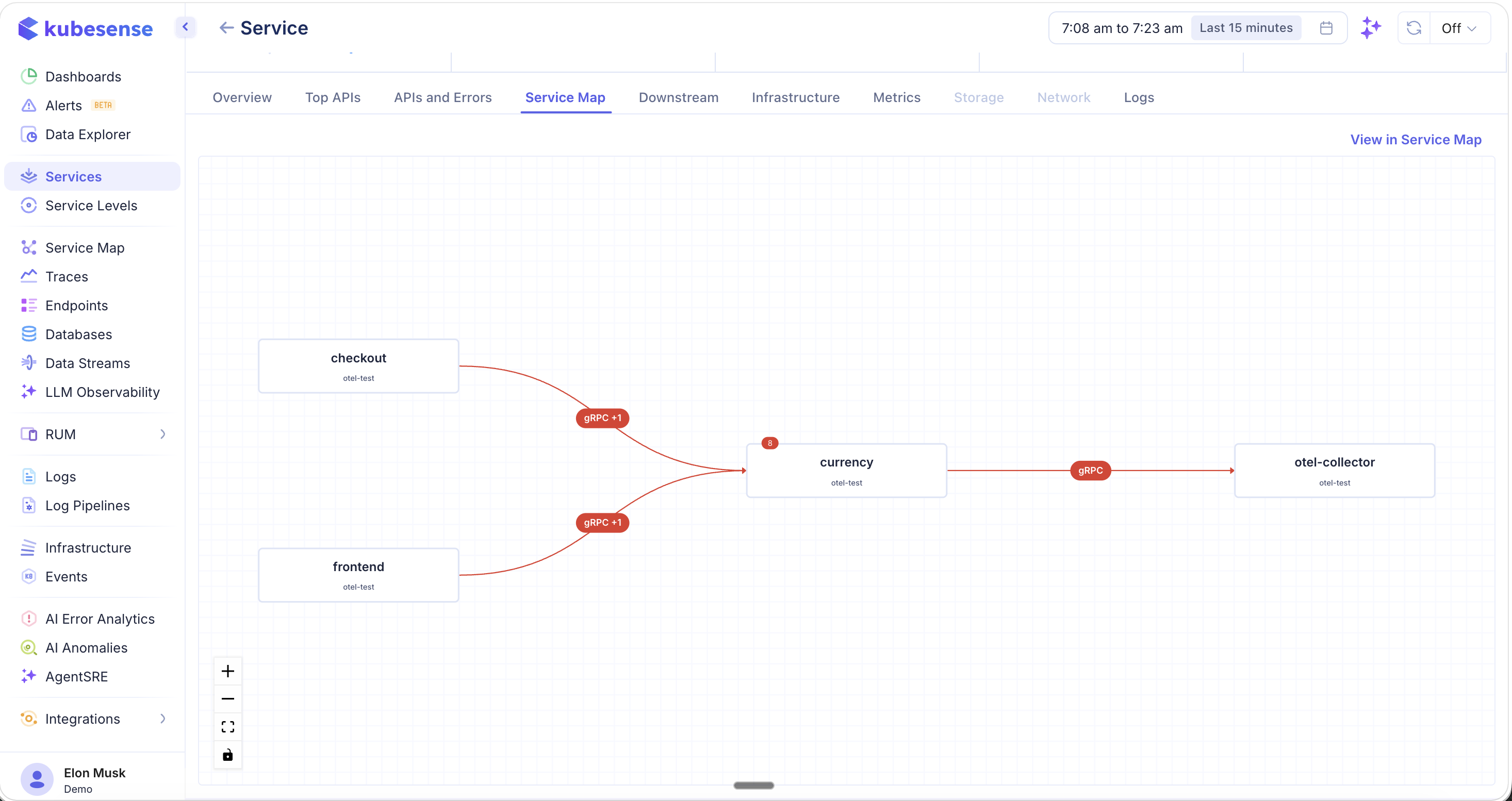Select Data Streams from the sidebar
The height and width of the screenshot is (801, 1512).
click(x=88, y=363)
